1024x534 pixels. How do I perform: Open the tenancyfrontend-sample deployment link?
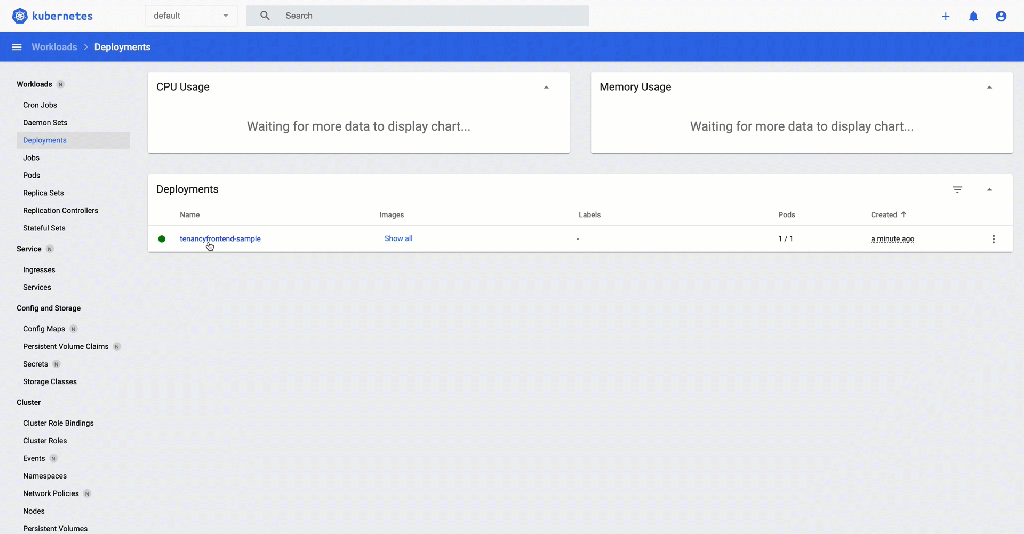click(x=220, y=239)
